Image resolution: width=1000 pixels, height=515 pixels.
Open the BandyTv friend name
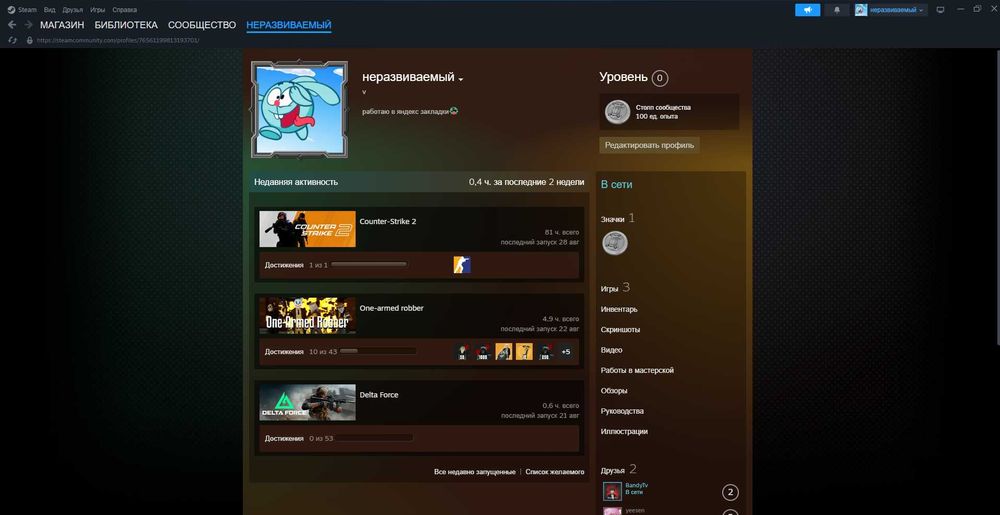coord(636,485)
